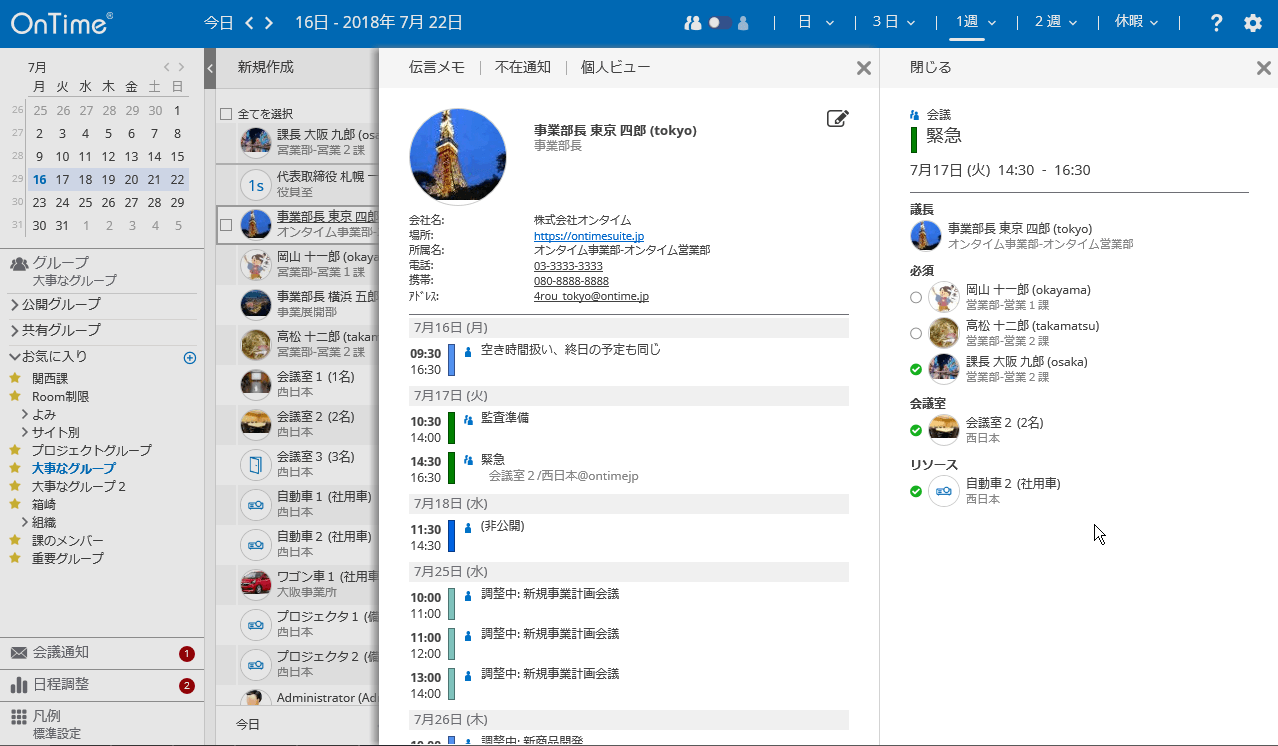The image size is (1278, 746).
Task: Open the 1週 dropdown
Action: pos(969,21)
